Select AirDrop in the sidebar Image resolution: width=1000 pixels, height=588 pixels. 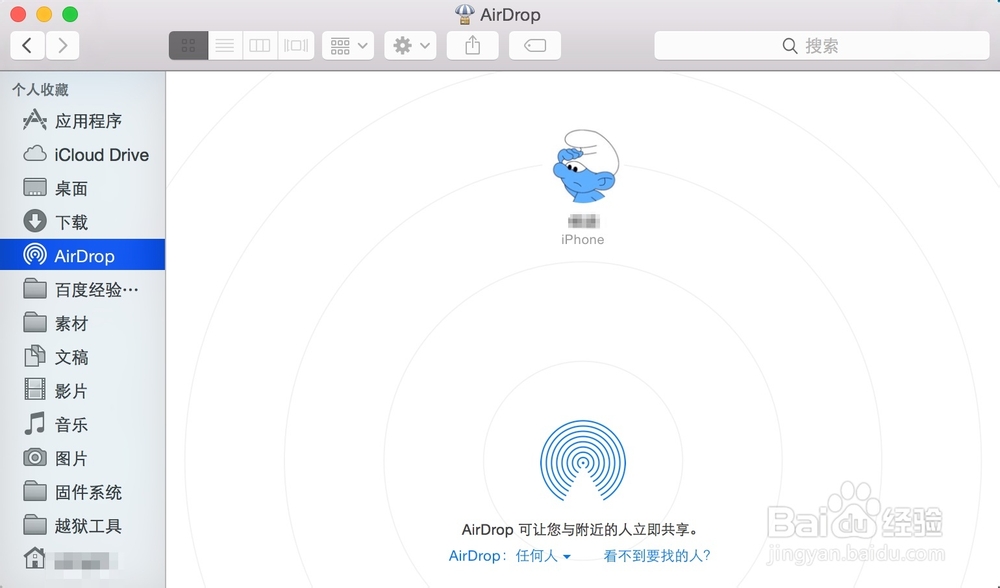[x=82, y=255]
